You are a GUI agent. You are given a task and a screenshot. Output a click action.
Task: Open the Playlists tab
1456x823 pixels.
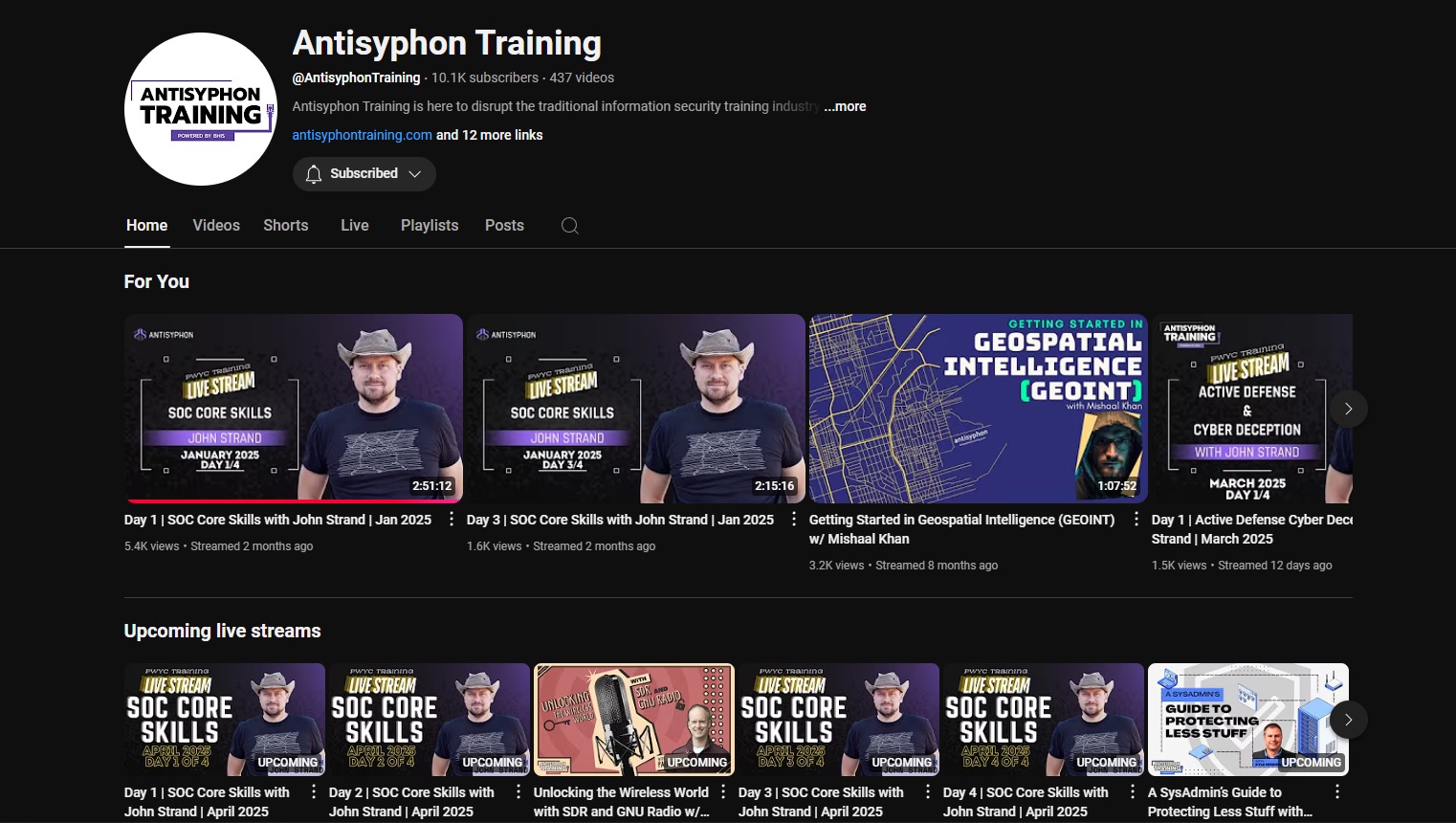tap(430, 226)
